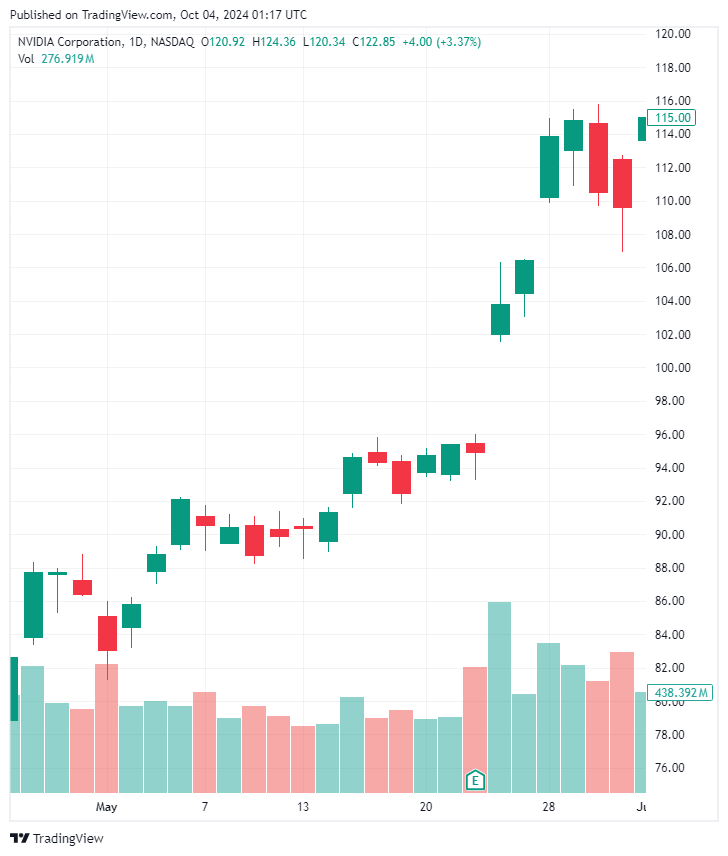This screenshot has width=728, height=856.
Task: Click the 120.00 price scale label
Action: click(673, 34)
